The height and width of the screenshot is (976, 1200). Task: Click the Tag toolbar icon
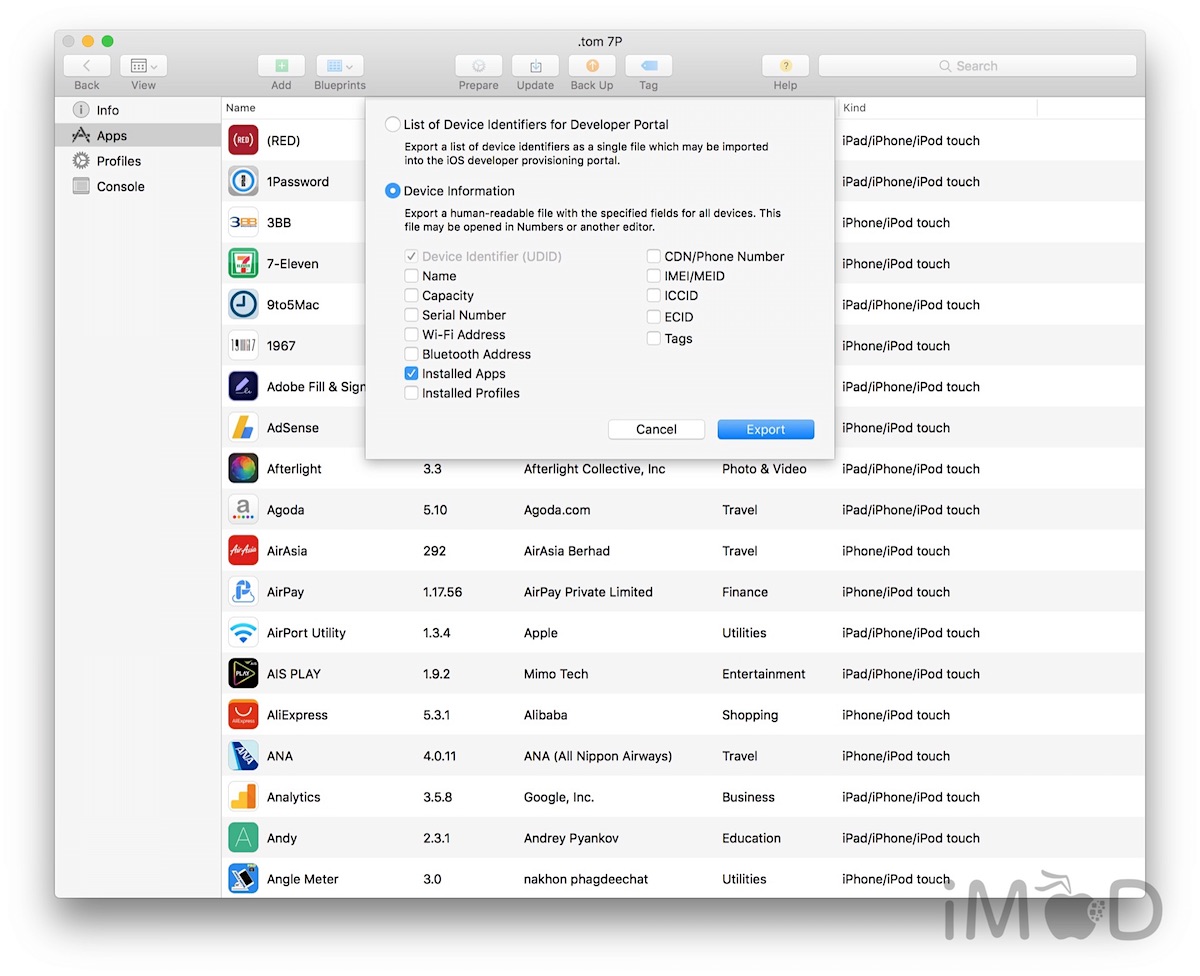coord(648,66)
